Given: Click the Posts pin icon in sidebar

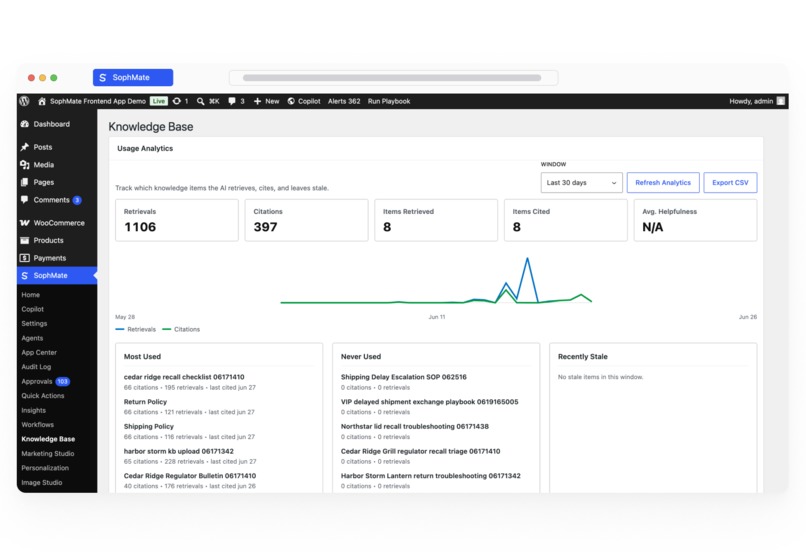Looking at the screenshot, I should click(25, 147).
